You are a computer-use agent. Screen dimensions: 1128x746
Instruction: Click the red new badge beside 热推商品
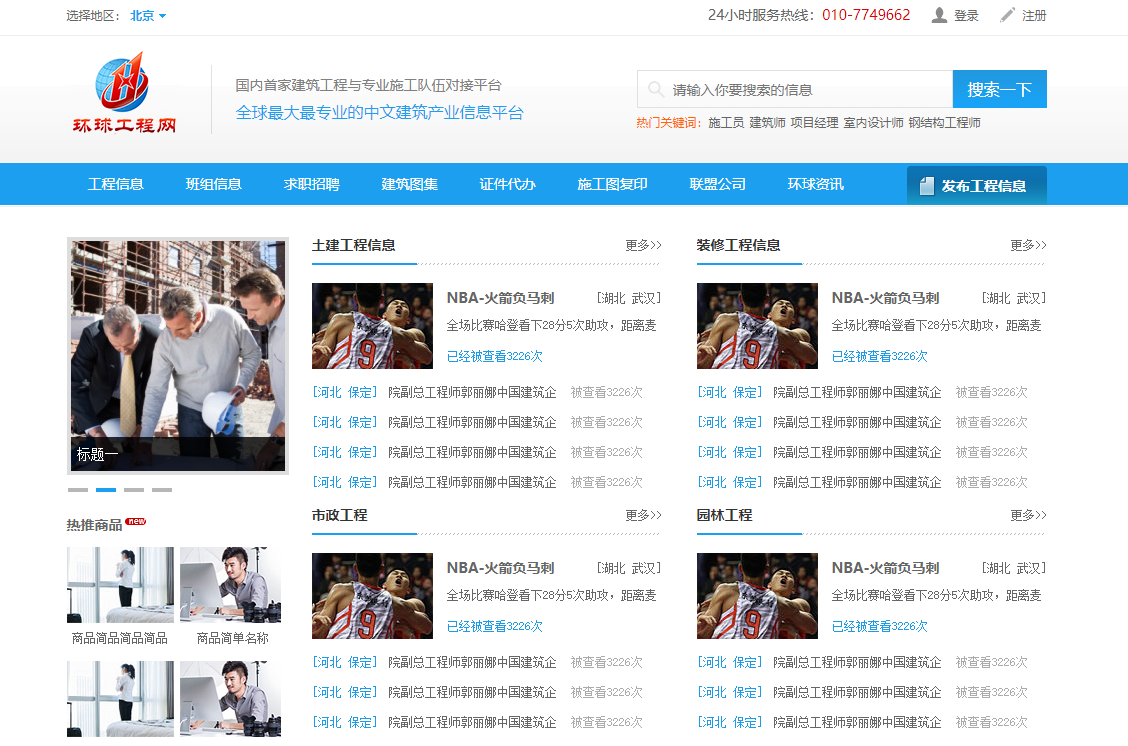(x=136, y=521)
